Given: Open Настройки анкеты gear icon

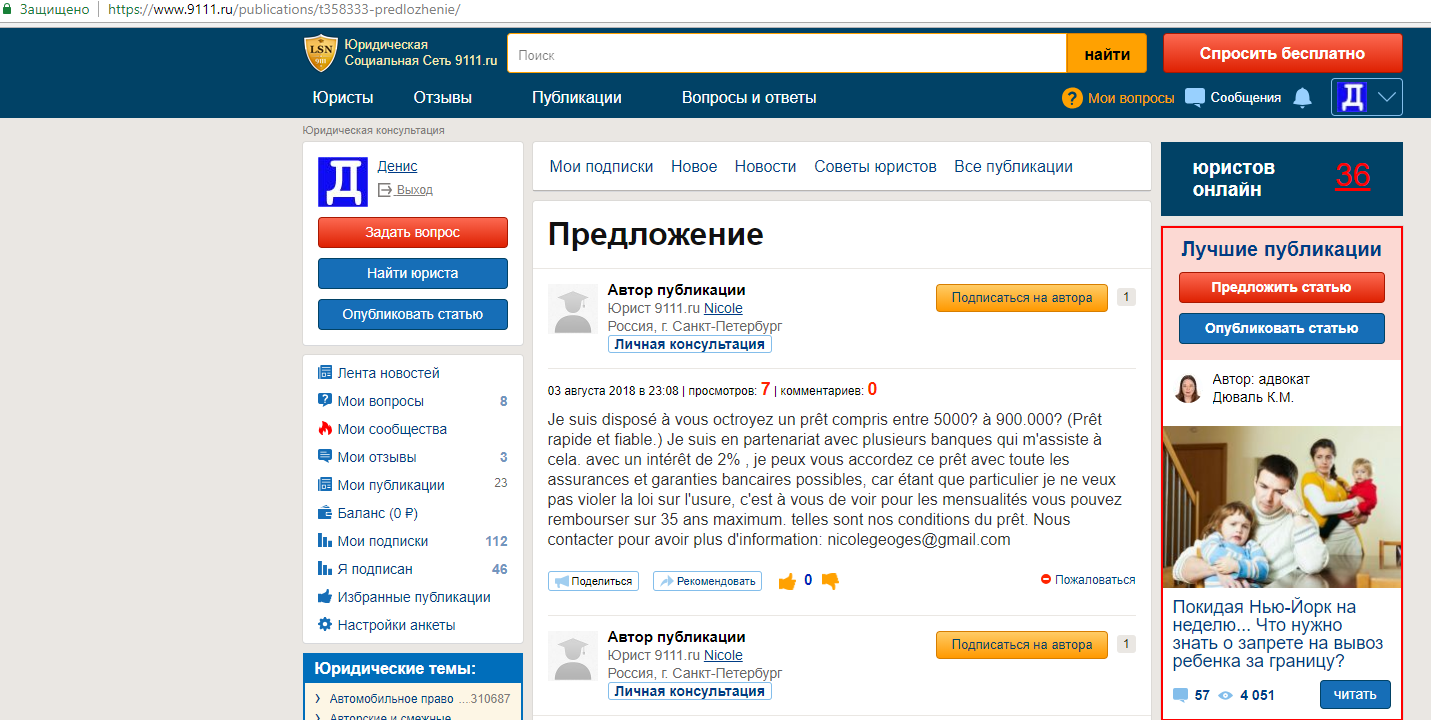Looking at the screenshot, I should click(x=325, y=625).
